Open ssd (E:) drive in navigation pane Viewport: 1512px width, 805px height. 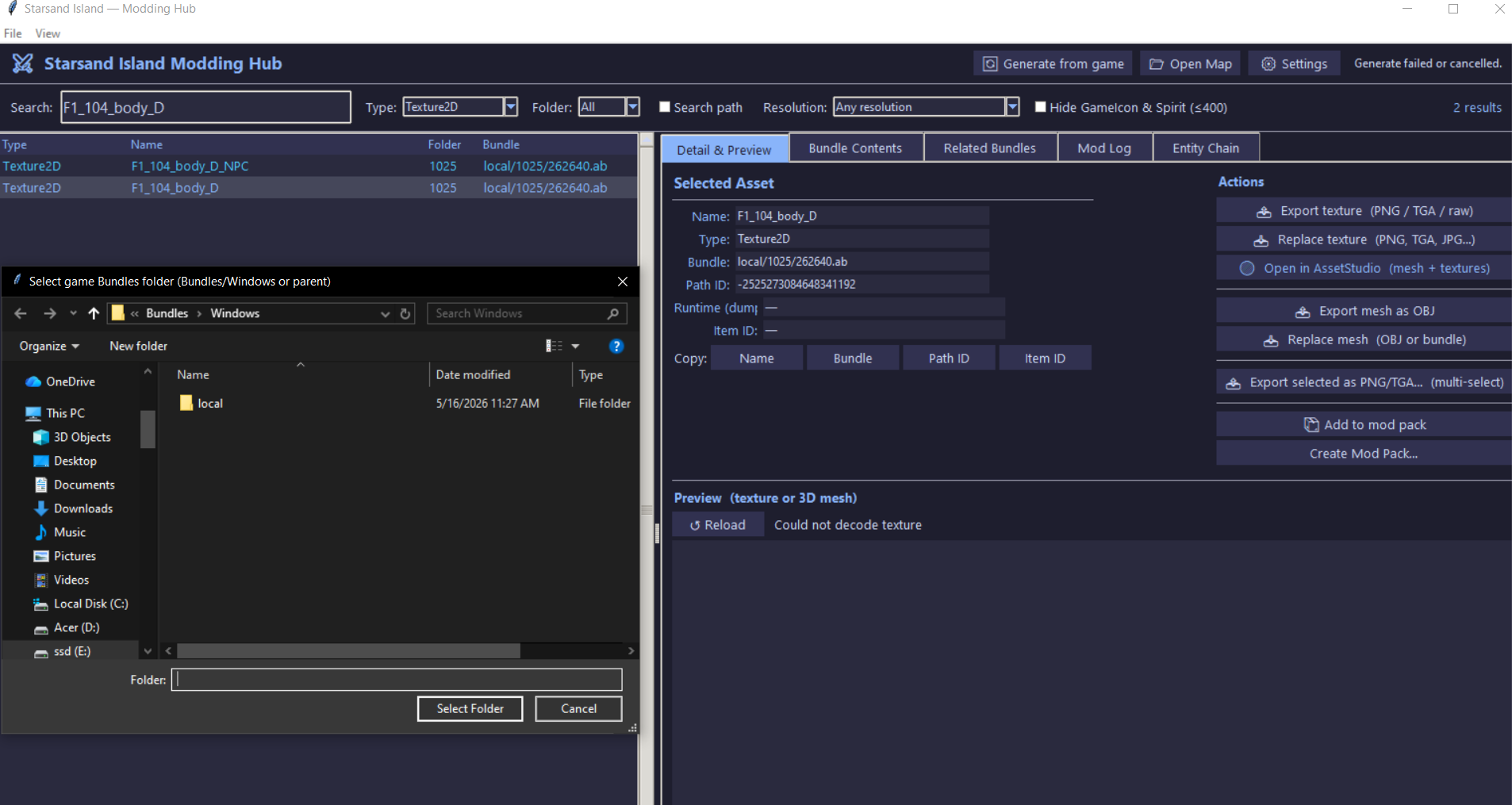71,651
